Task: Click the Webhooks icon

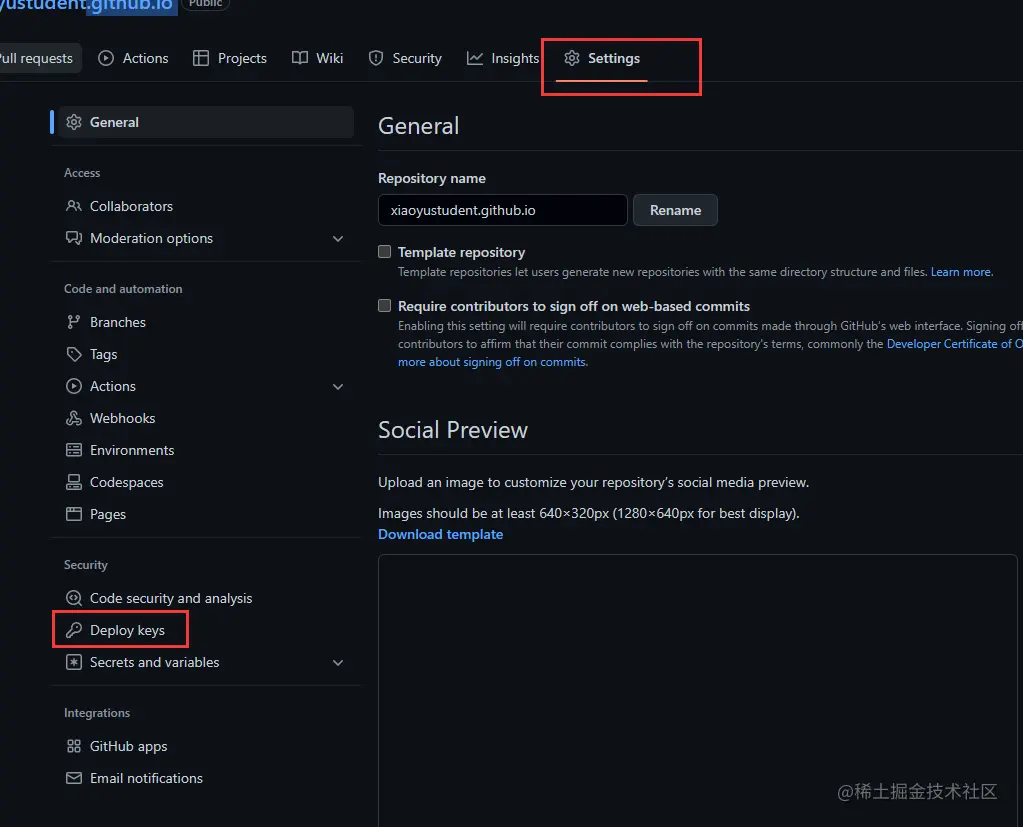Action: pyautogui.click(x=74, y=418)
